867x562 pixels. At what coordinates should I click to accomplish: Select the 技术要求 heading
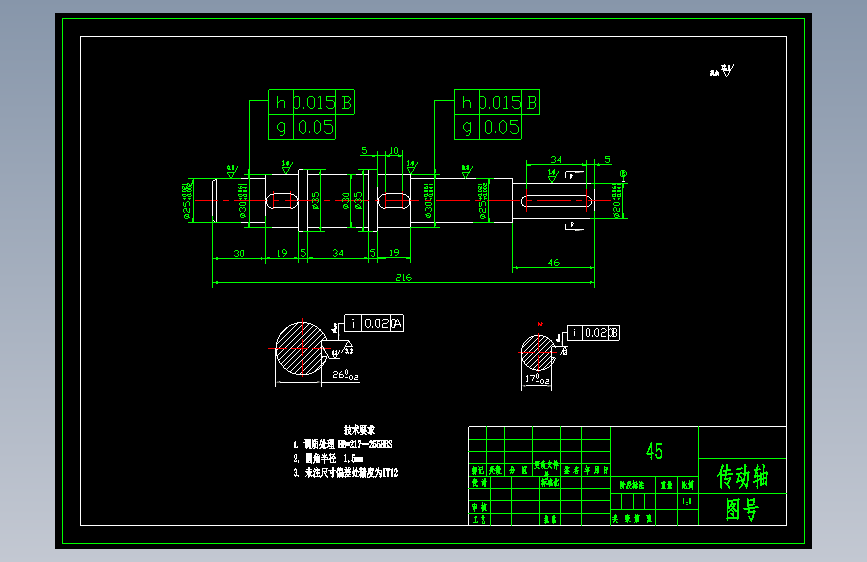tap(359, 430)
